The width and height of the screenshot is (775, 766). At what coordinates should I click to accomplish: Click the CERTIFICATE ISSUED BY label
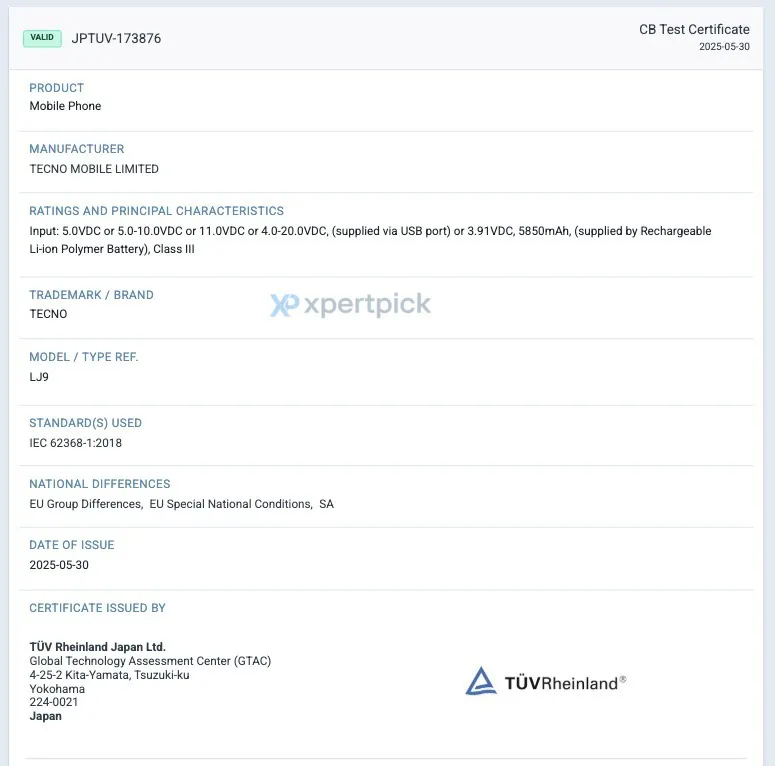[97, 608]
